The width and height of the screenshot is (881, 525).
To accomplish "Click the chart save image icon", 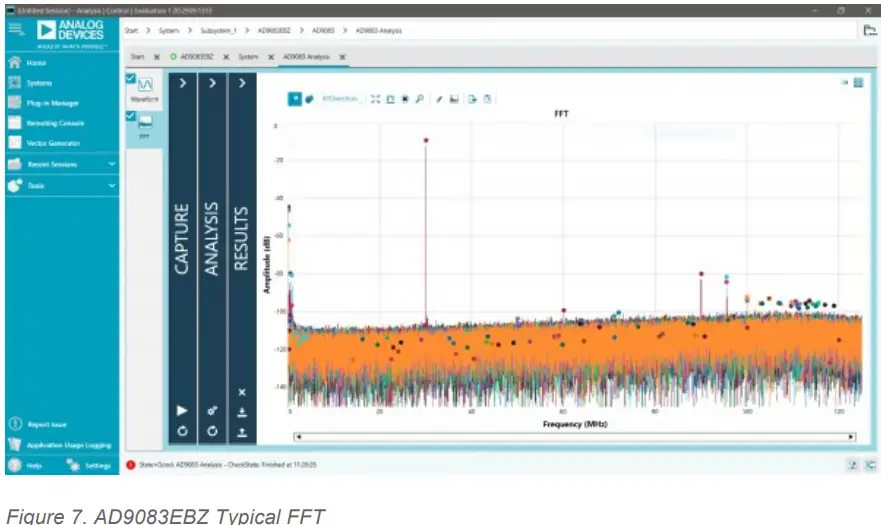I will point(454,99).
